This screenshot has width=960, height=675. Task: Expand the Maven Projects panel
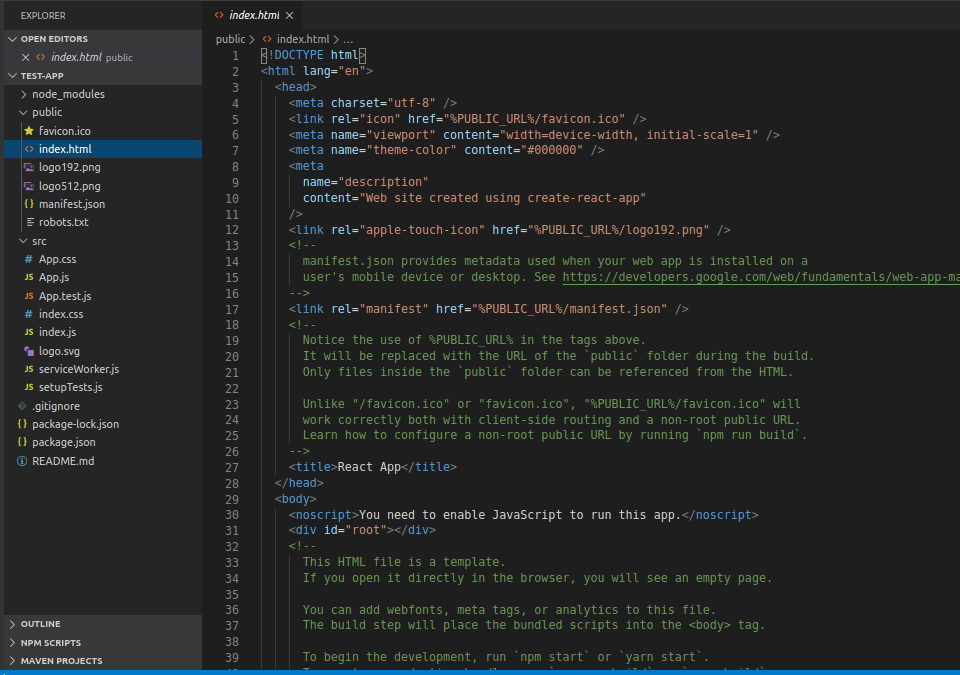pos(12,661)
